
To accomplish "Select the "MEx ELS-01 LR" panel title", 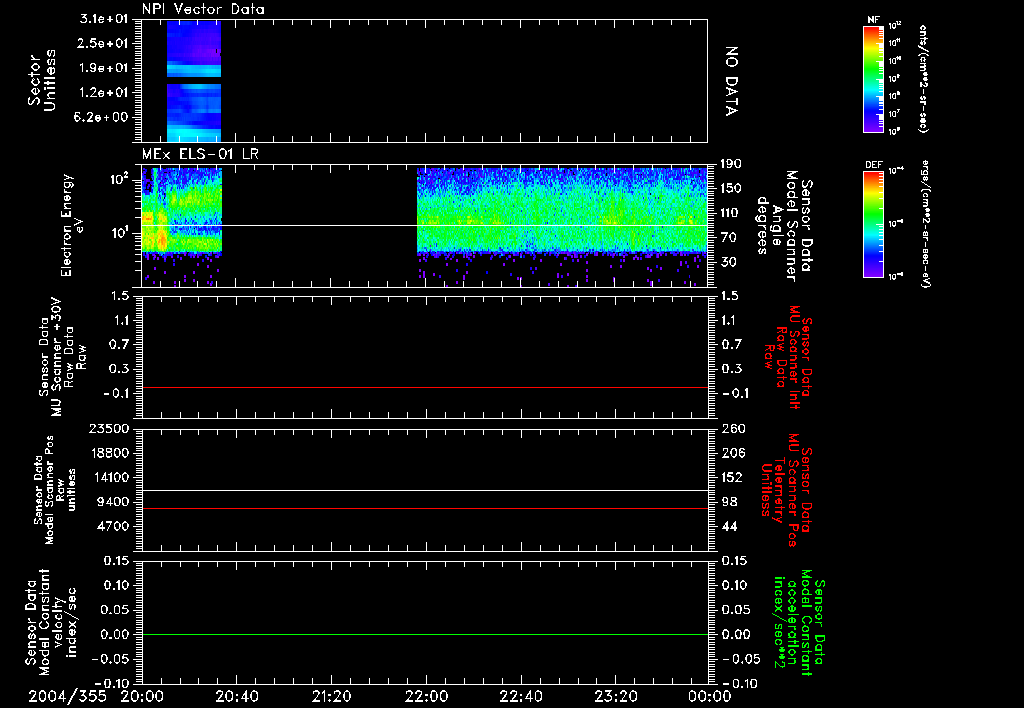I will [200, 154].
